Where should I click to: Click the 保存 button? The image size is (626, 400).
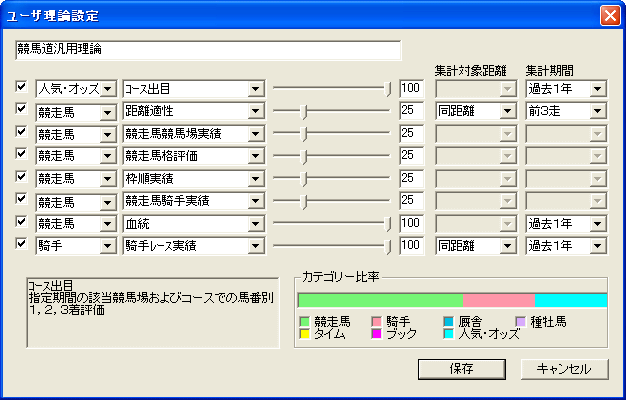[462, 369]
